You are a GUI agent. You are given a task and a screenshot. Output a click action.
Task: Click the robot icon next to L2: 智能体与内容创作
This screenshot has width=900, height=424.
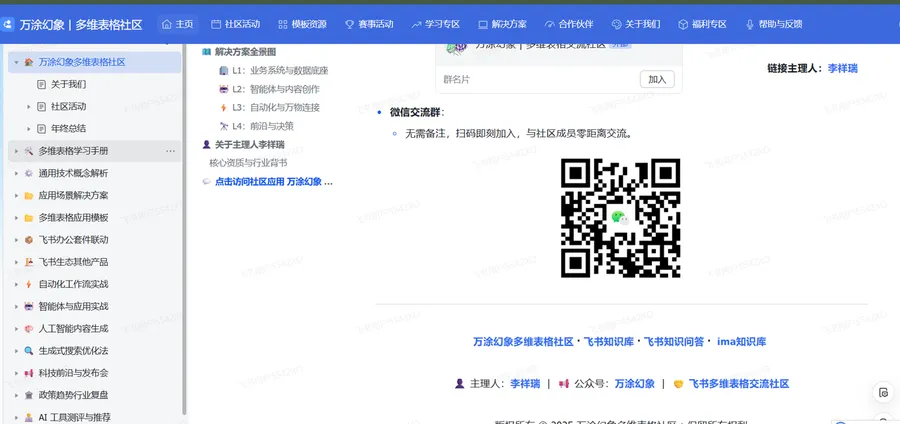pyautogui.click(x=224, y=89)
